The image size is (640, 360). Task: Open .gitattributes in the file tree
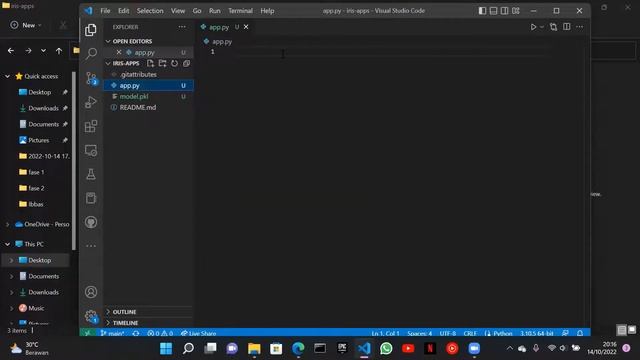coord(148,74)
